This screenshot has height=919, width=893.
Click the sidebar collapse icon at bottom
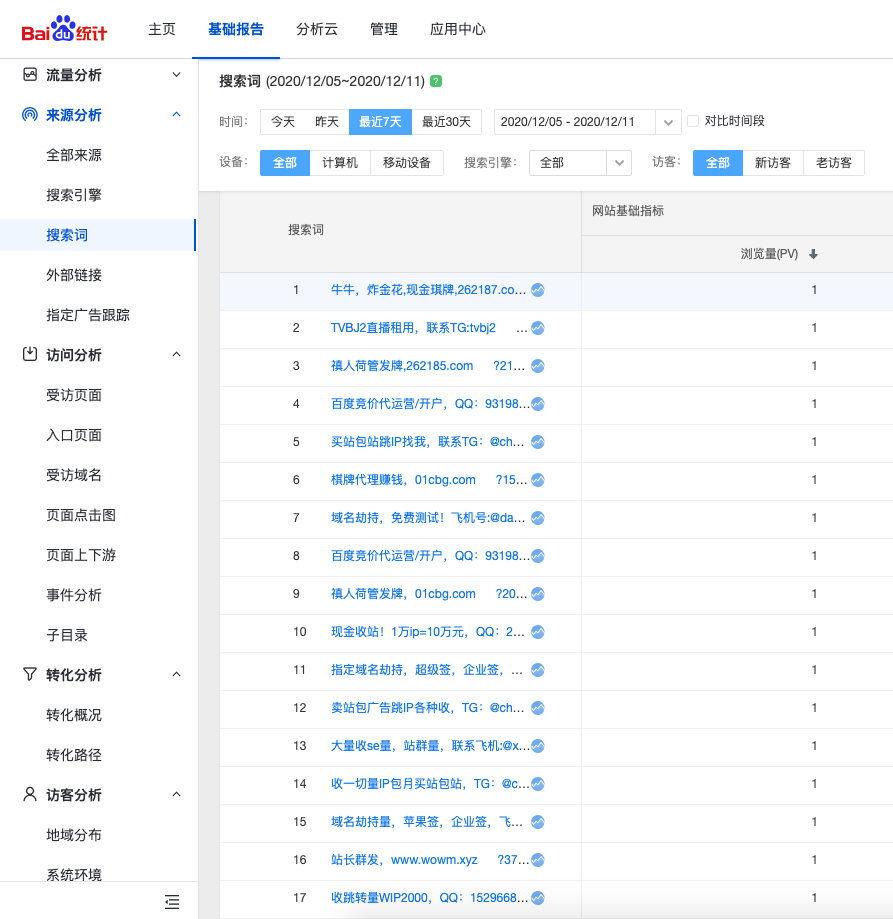tap(172, 902)
